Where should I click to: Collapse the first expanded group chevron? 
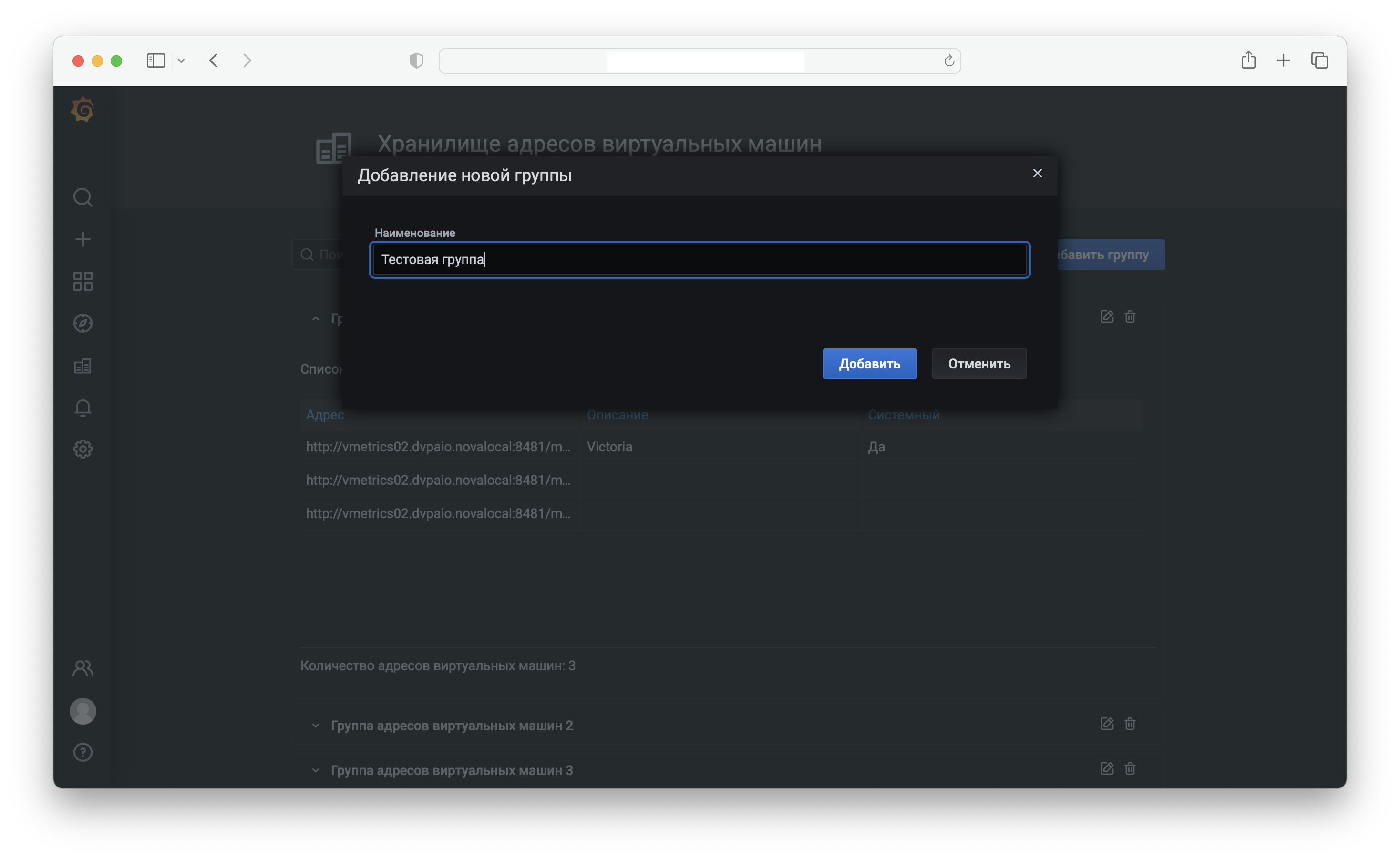pyautogui.click(x=316, y=319)
